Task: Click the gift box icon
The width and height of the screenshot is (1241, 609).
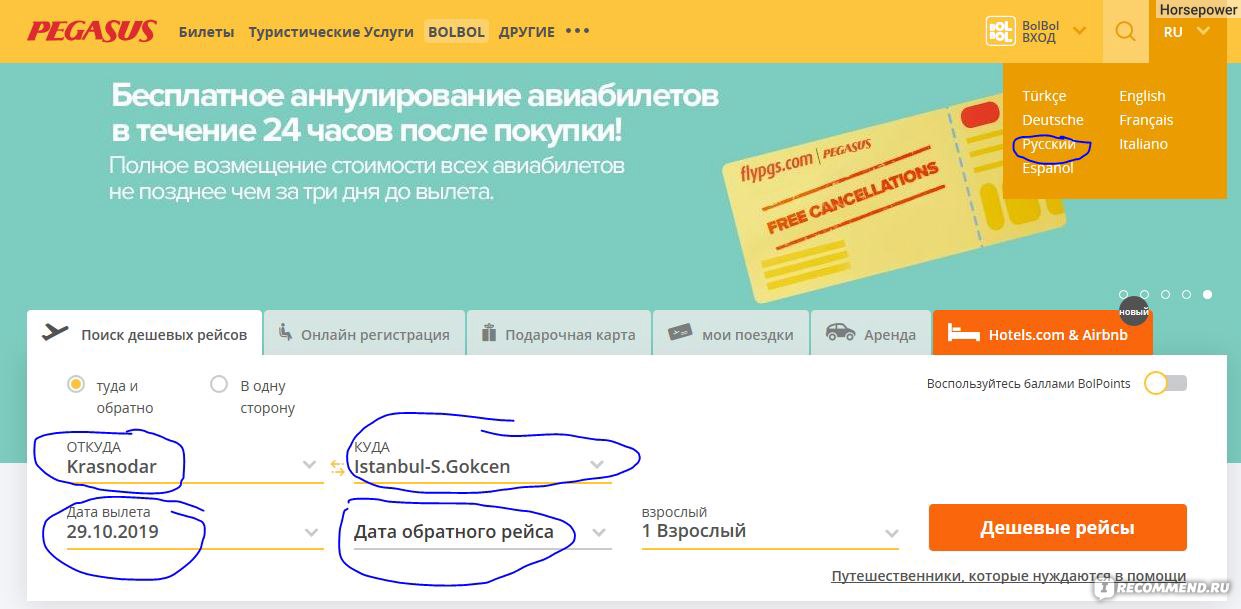Action: [489, 332]
